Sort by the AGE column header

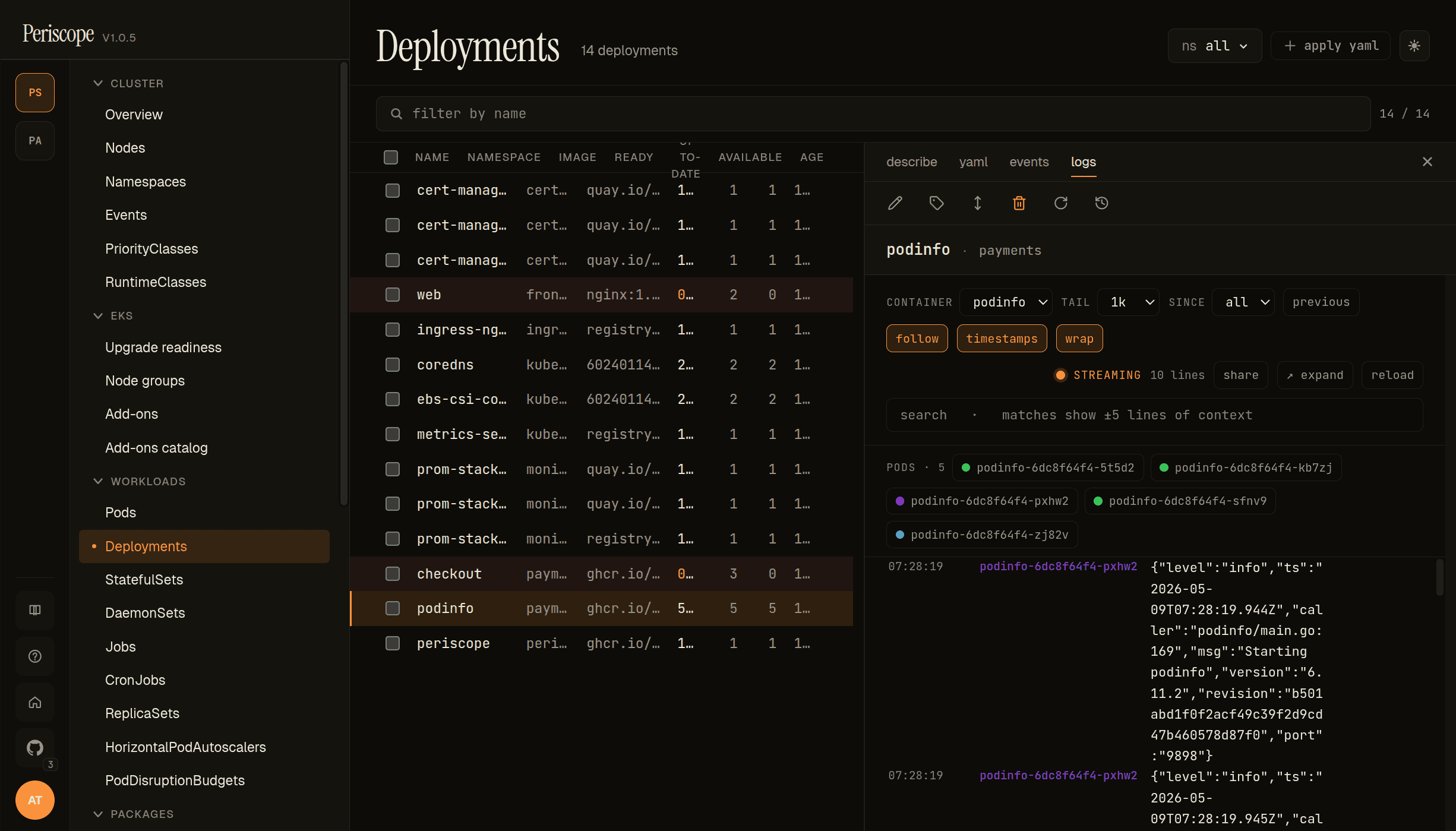[x=811, y=157]
